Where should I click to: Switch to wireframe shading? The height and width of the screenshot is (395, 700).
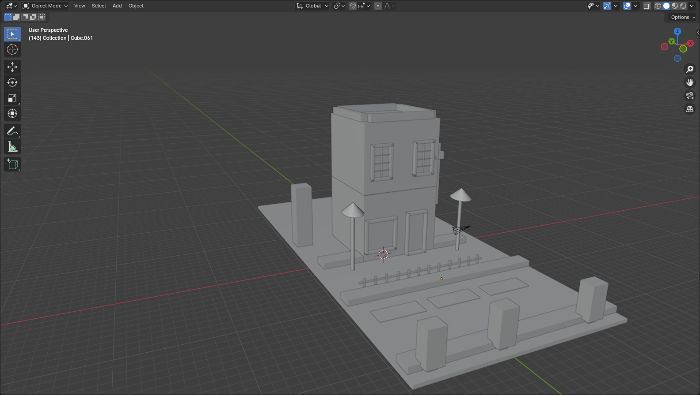click(658, 6)
